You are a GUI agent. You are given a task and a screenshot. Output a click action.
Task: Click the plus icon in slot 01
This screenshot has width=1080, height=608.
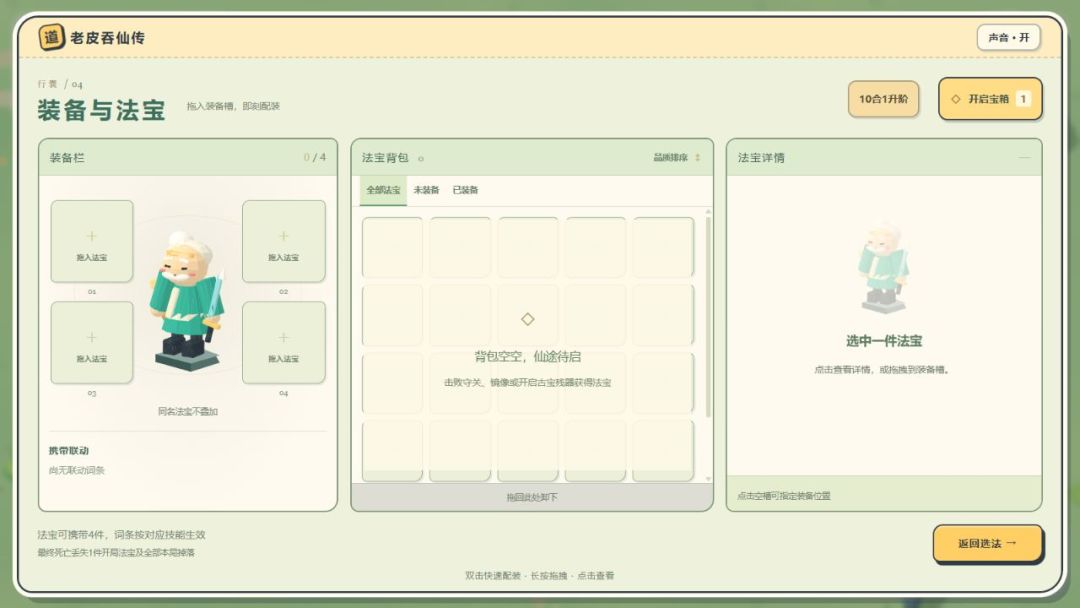tap(92, 236)
